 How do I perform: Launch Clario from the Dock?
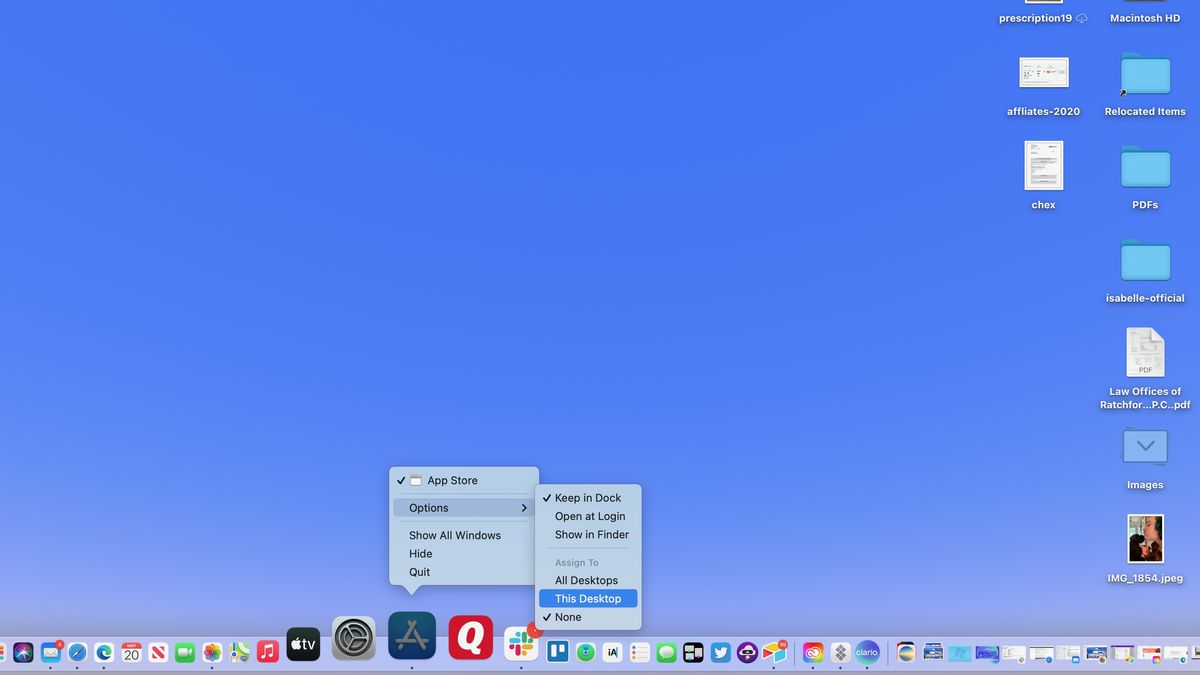pos(867,652)
